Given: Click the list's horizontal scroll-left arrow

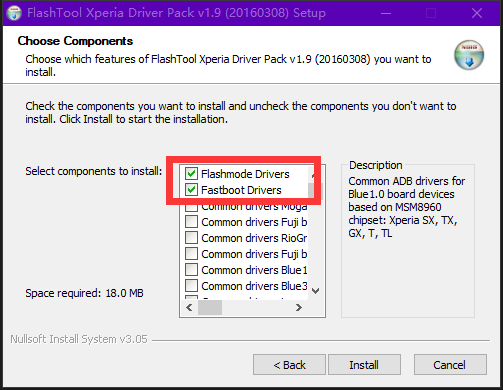Looking at the screenshot, I should tap(189, 307).
